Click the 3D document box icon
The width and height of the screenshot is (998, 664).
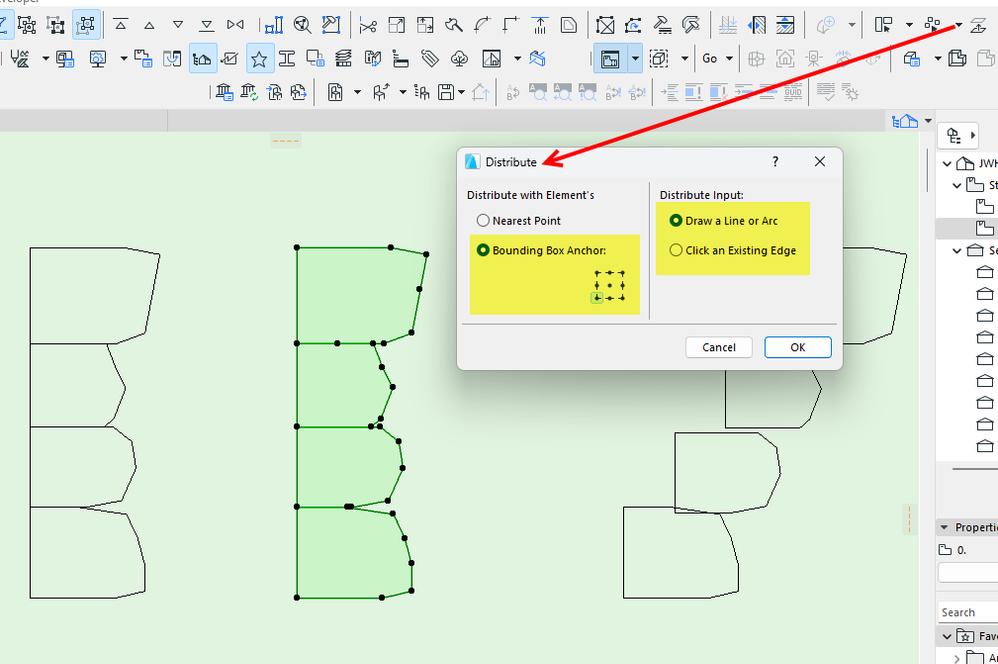click(x=957, y=59)
